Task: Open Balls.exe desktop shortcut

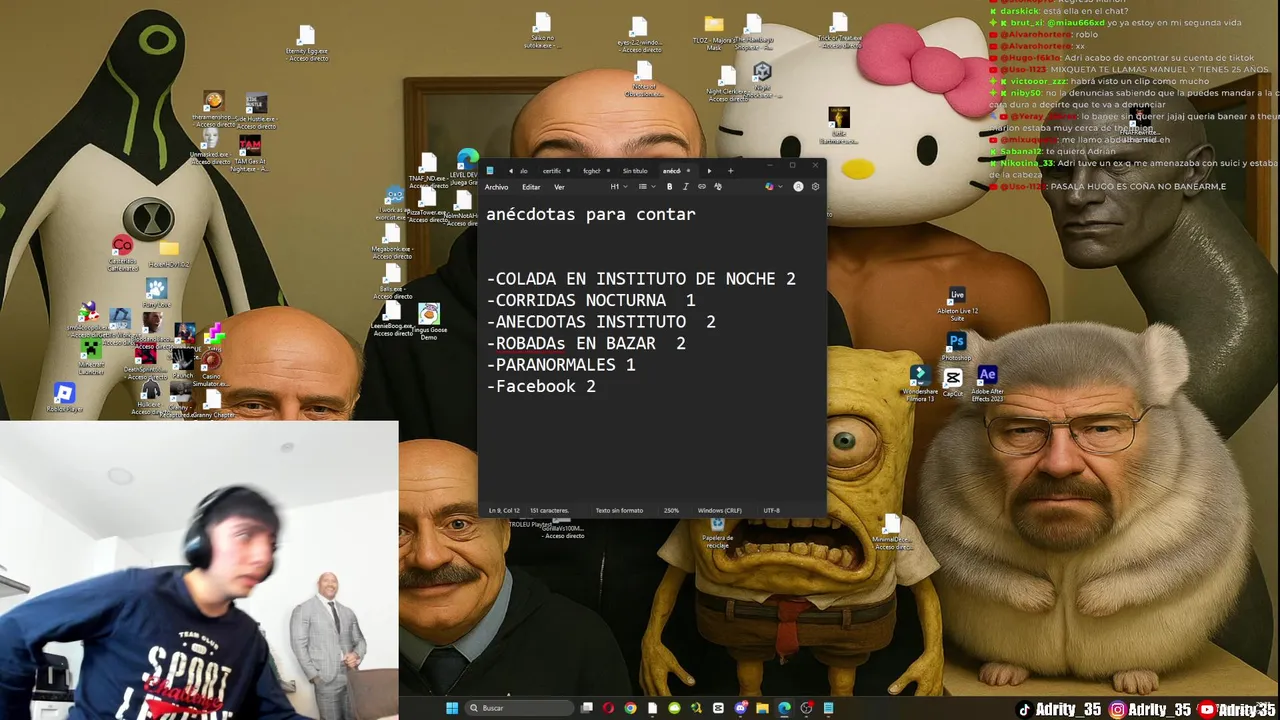Action: pos(393,281)
